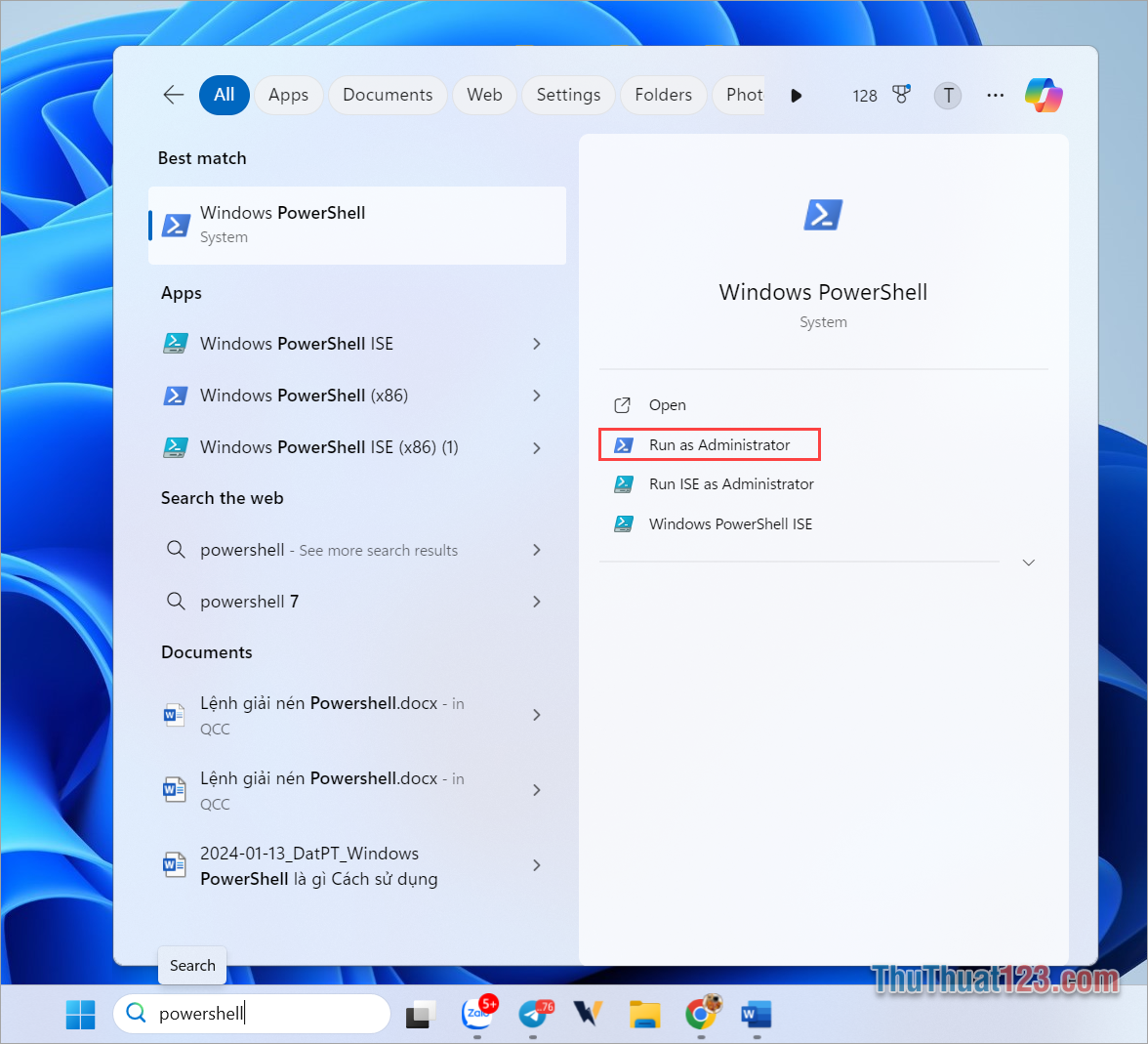The image size is (1148, 1044).
Task: Open the rewards trophy icon
Action: (x=901, y=95)
